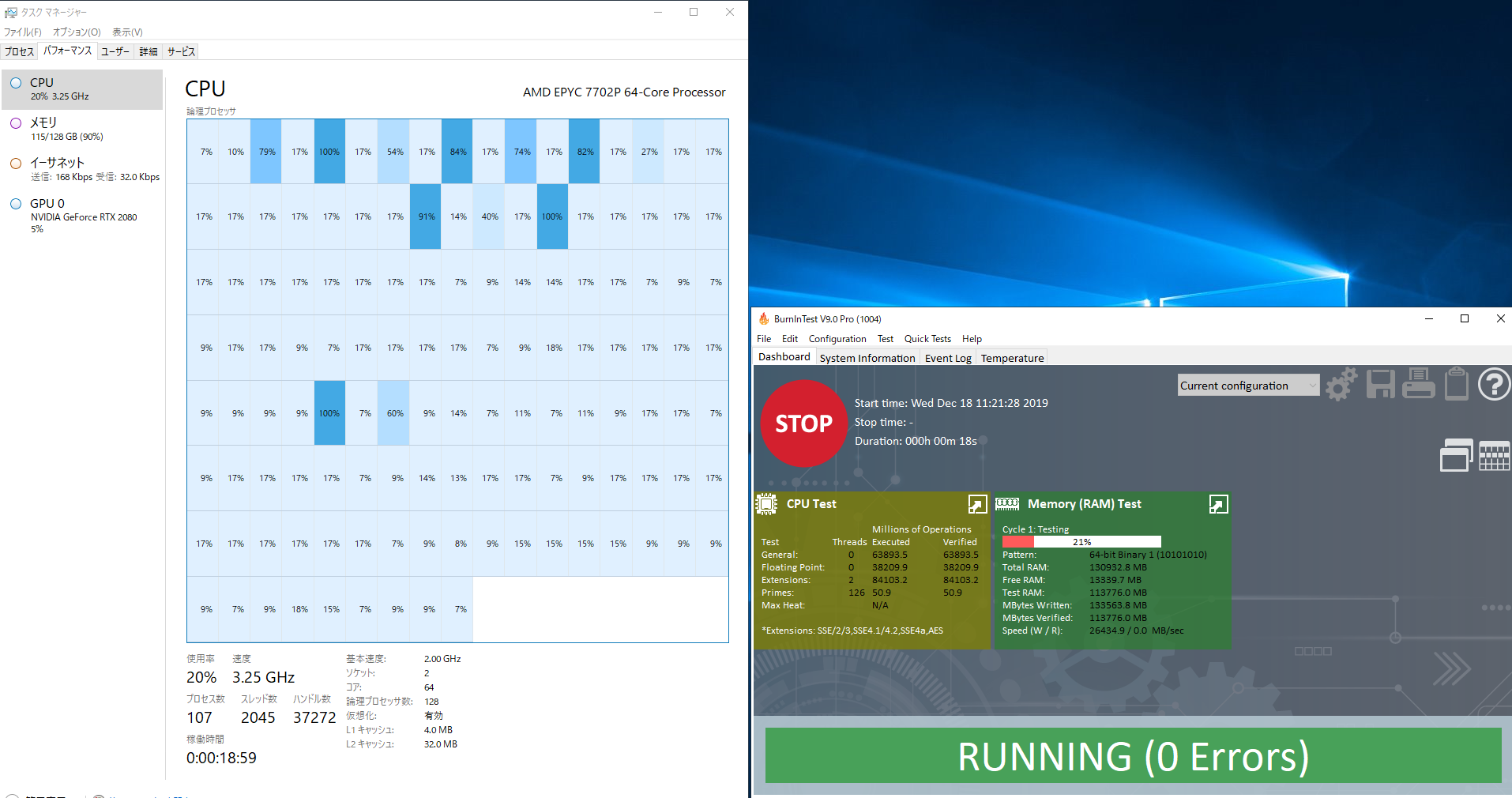The image size is (1512, 798).
Task: Switch to the Dashboard tab
Action: click(784, 356)
